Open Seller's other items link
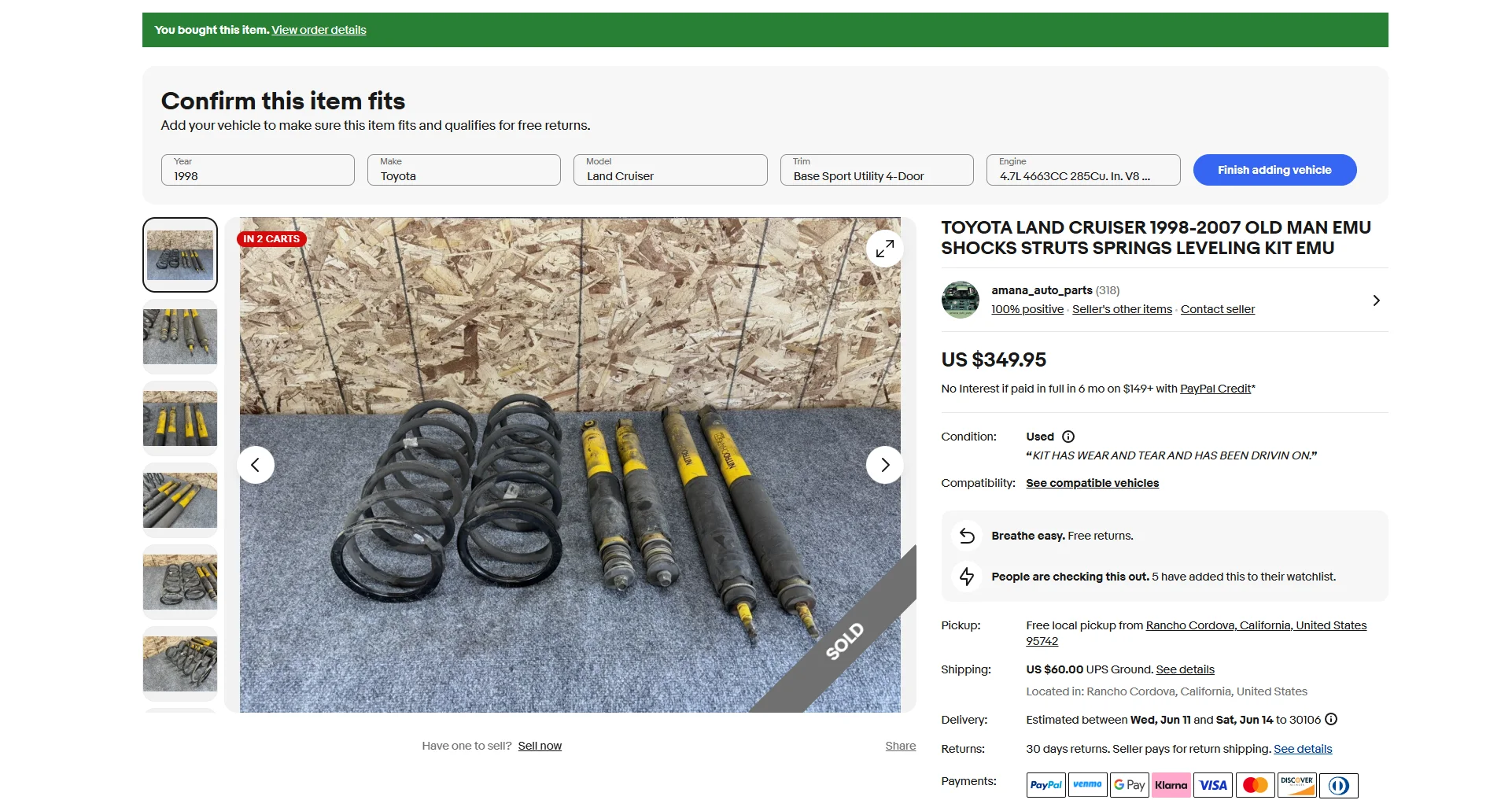 1122,309
